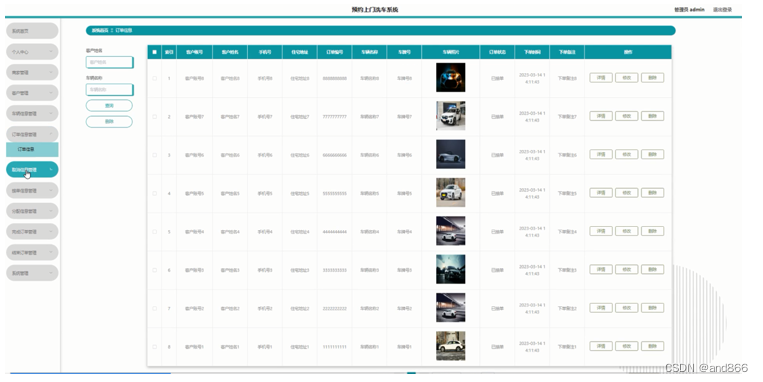Screen dimensions: 763x382
Task: Tick the checkbox for row 4
Action: (155, 193)
